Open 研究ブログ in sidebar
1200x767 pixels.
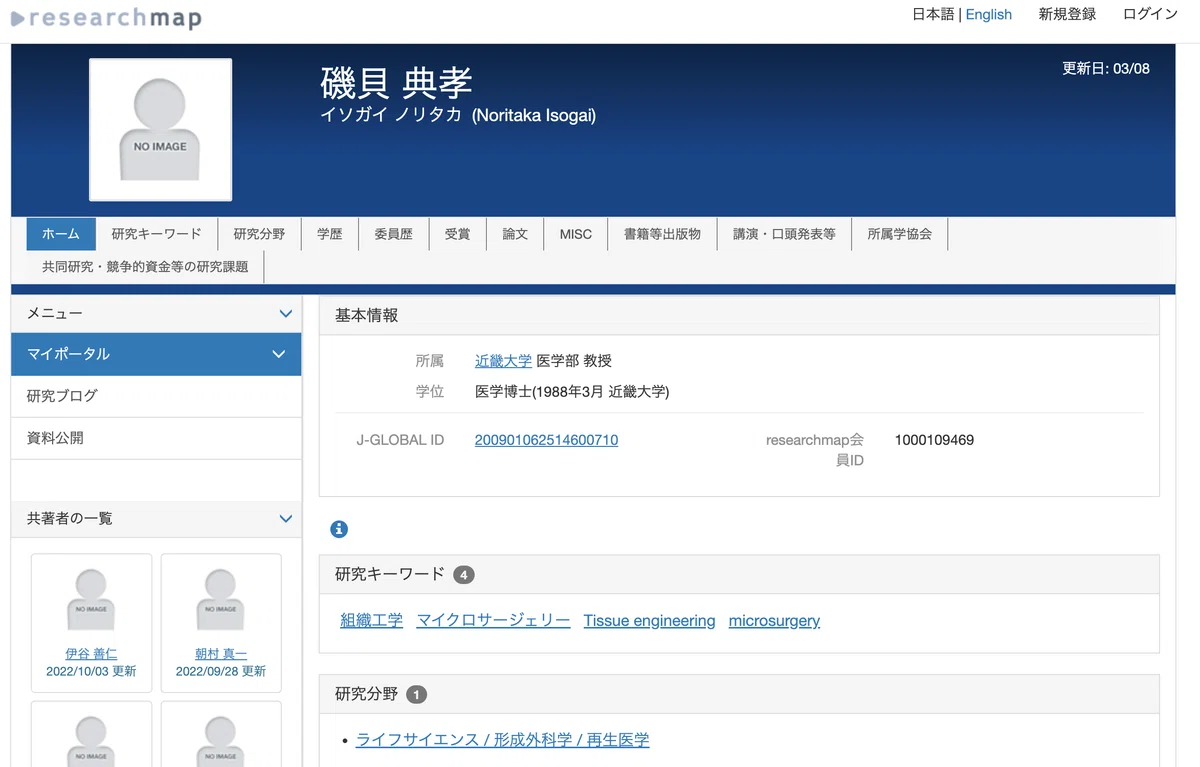click(x=156, y=396)
